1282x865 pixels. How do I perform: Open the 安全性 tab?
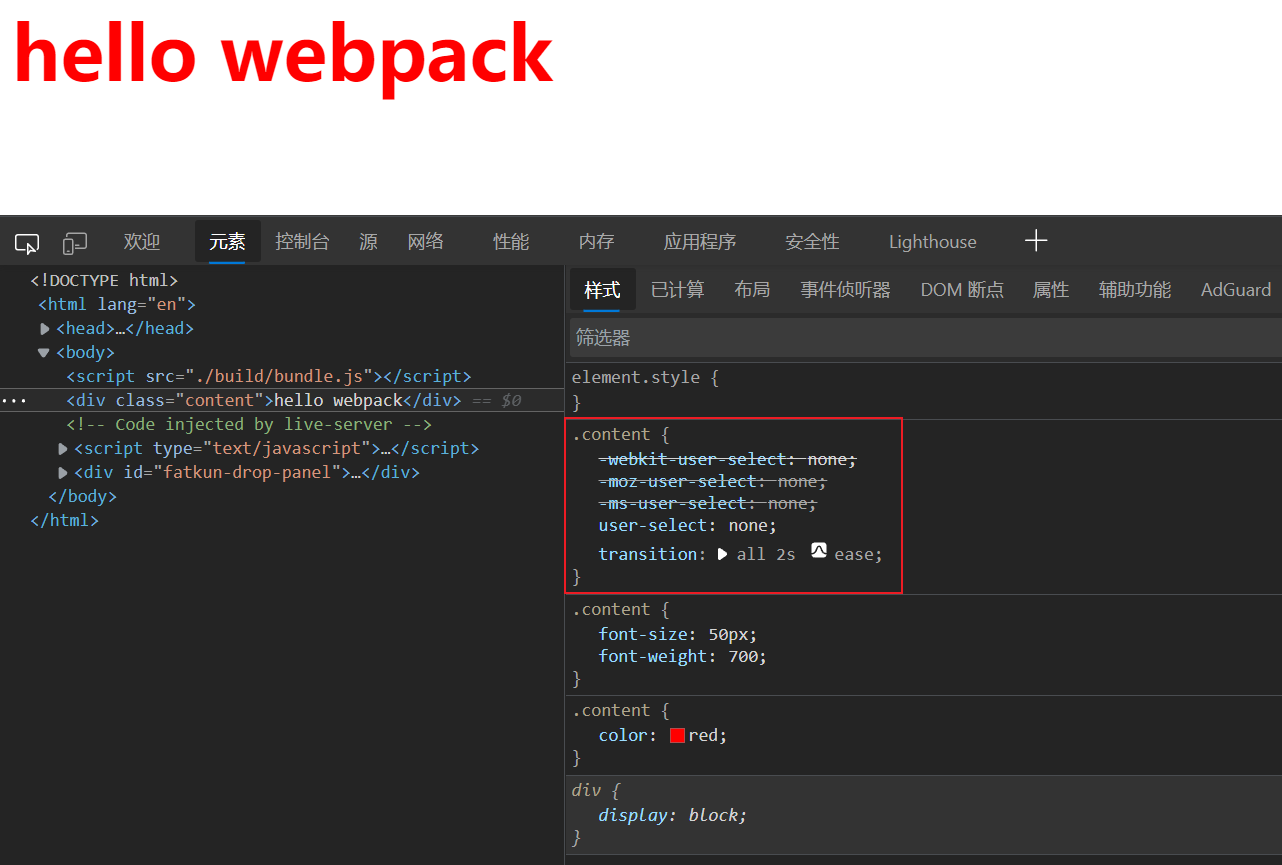coord(812,242)
